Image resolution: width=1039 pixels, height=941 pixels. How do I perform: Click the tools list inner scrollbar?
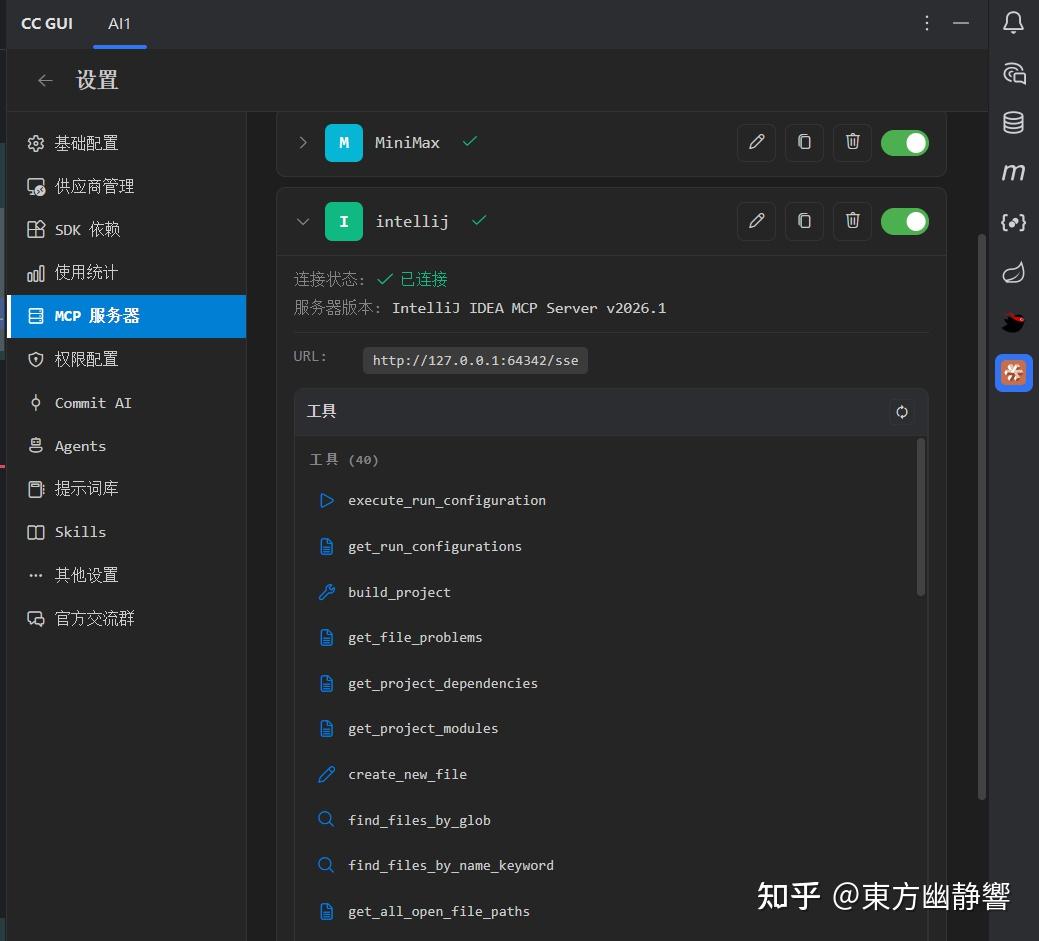[x=920, y=517]
